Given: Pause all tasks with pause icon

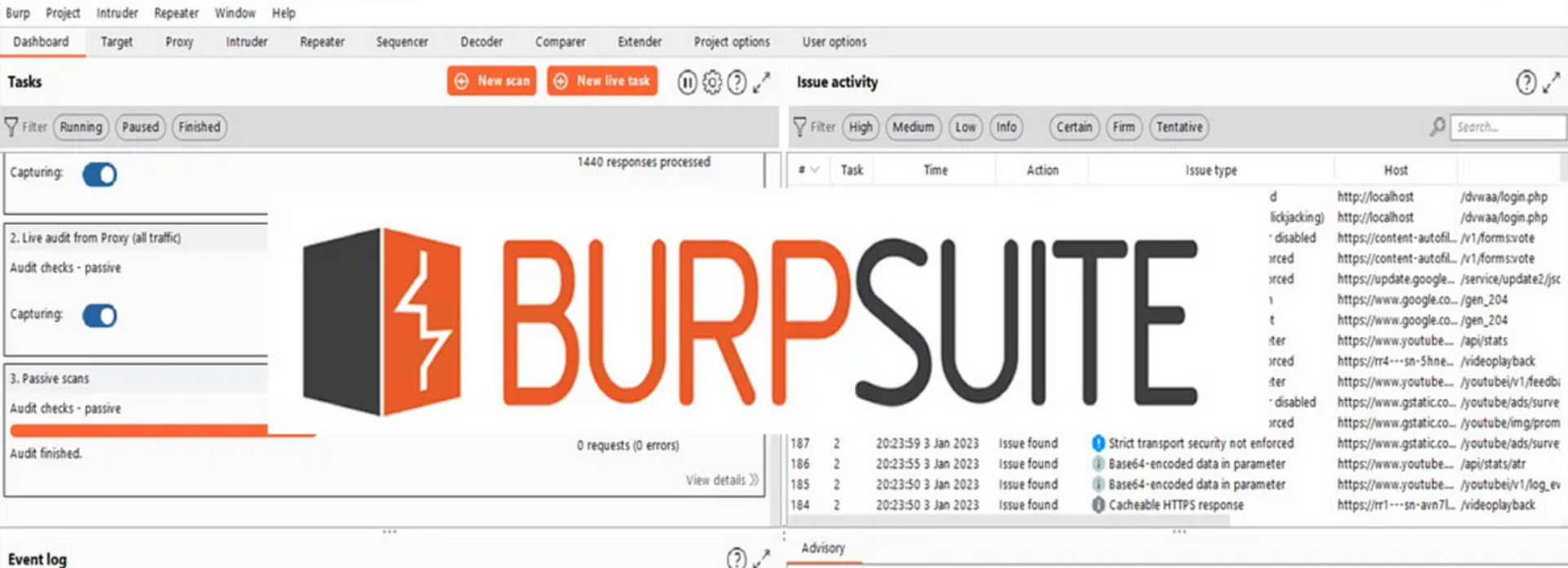Looking at the screenshot, I should pyautogui.click(x=688, y=82).
